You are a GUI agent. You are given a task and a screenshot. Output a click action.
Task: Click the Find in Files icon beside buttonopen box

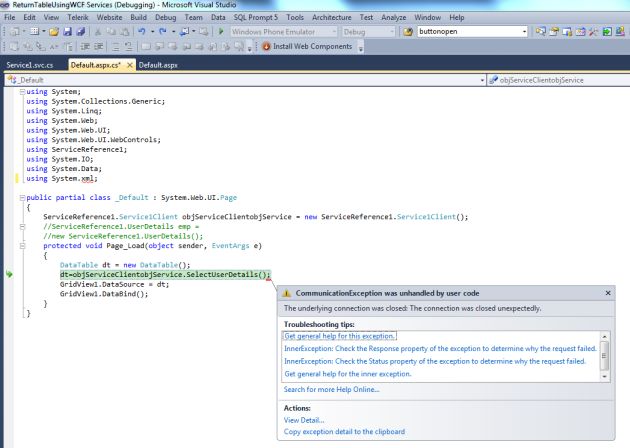(x=408, y=32)
